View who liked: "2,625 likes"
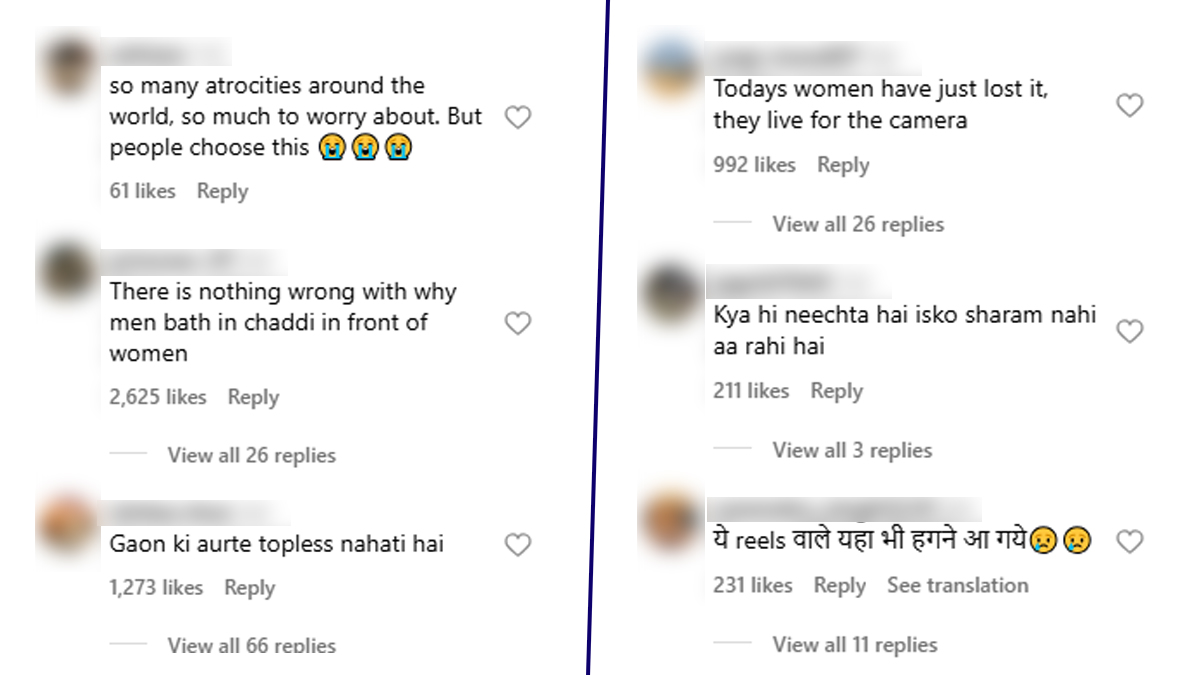 click(158, 397)
